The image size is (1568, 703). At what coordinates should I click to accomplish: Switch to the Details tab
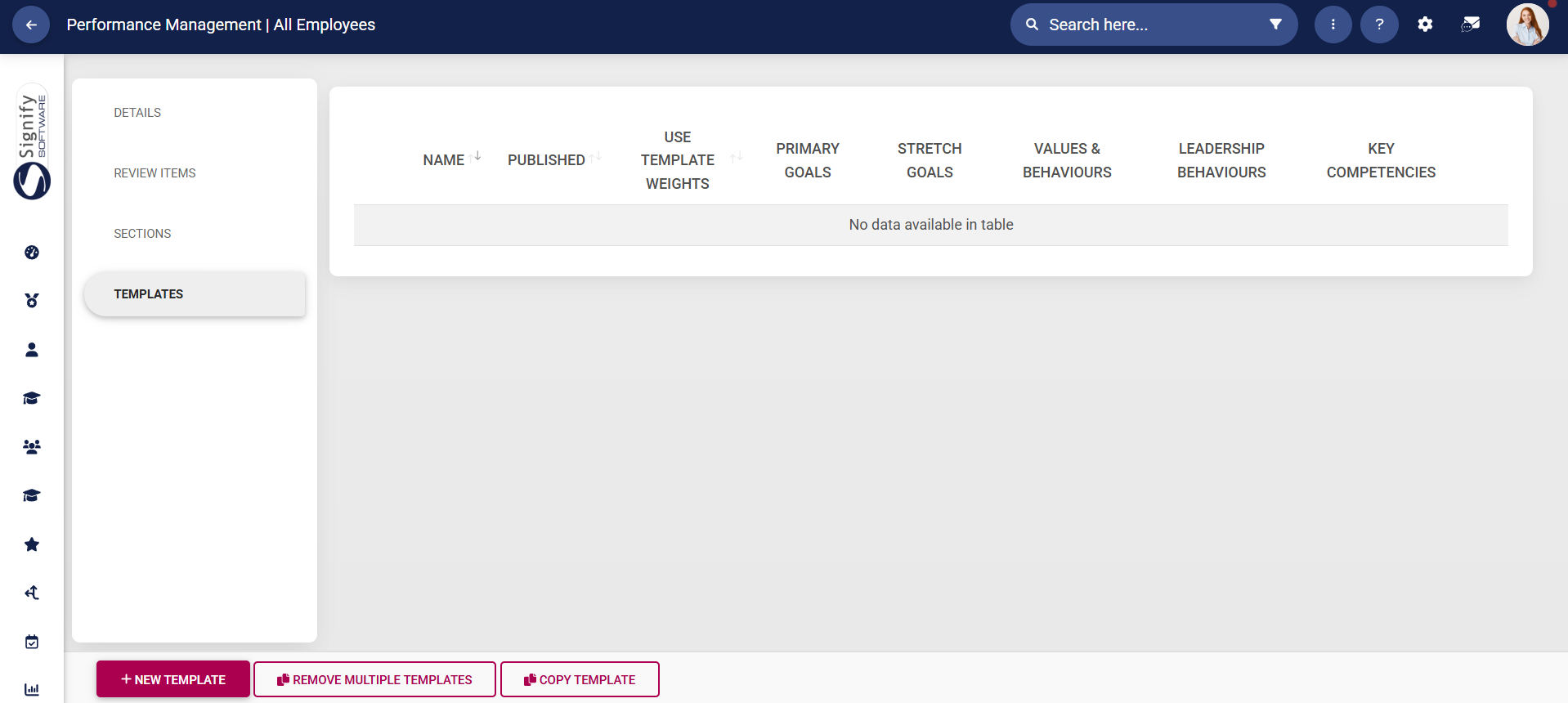pyautogui.click(x=137, y=113)
